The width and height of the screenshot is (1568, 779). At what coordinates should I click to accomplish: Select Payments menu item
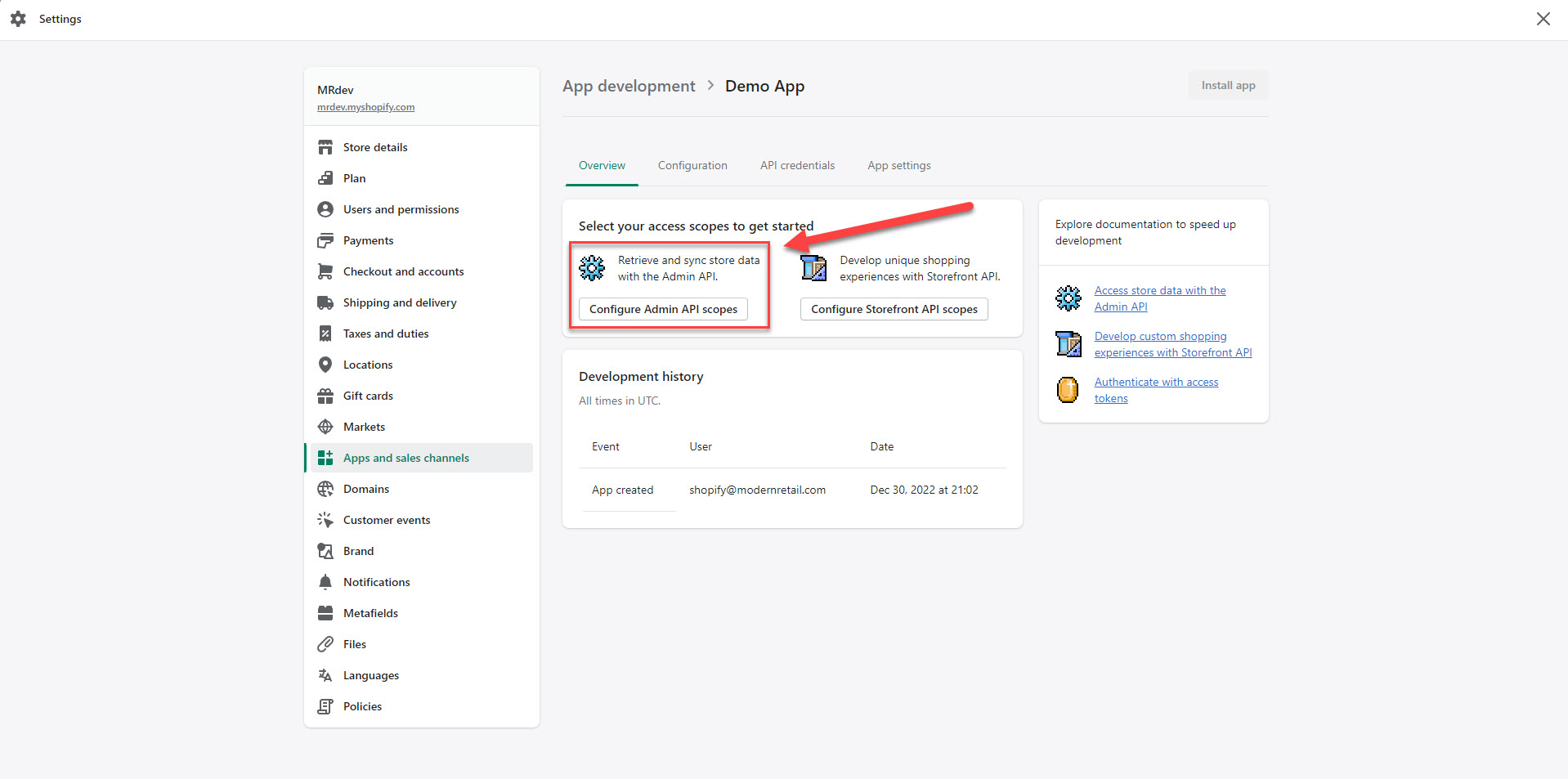coord(422,240)
